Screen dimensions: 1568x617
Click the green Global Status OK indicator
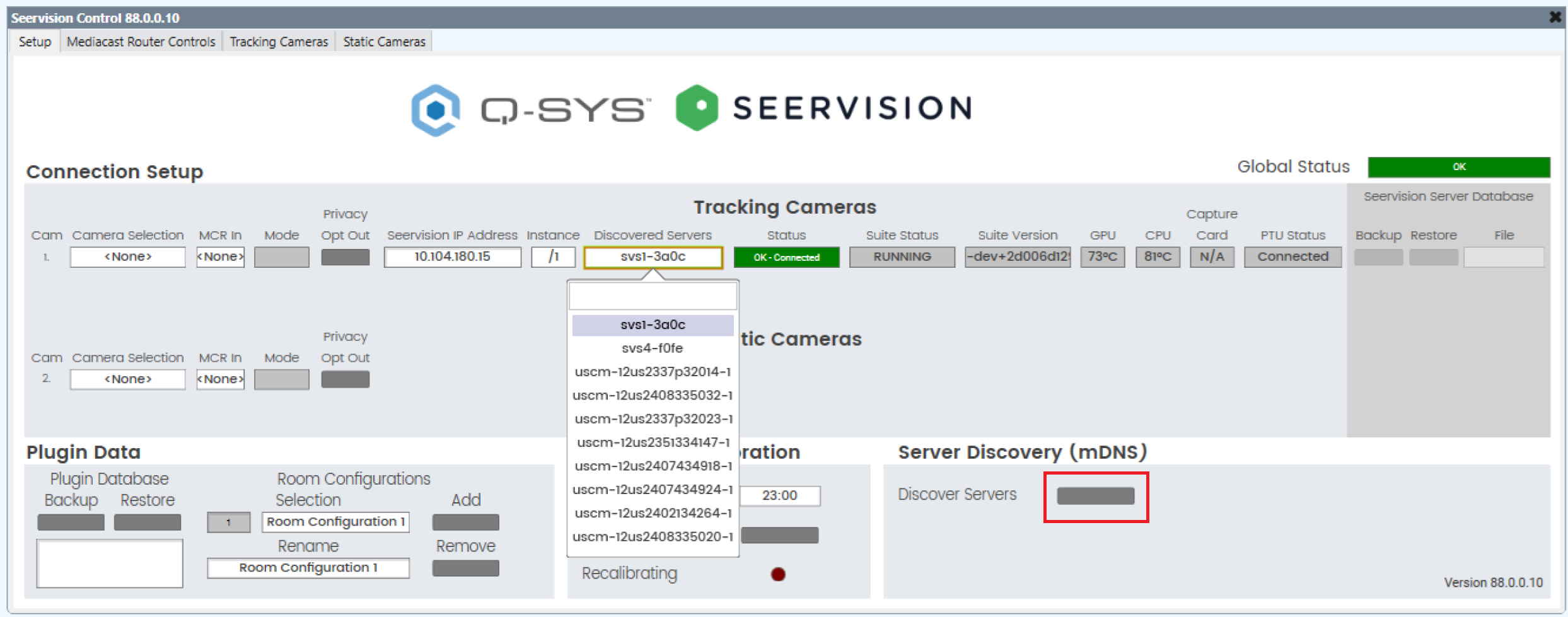point(1458,167)
